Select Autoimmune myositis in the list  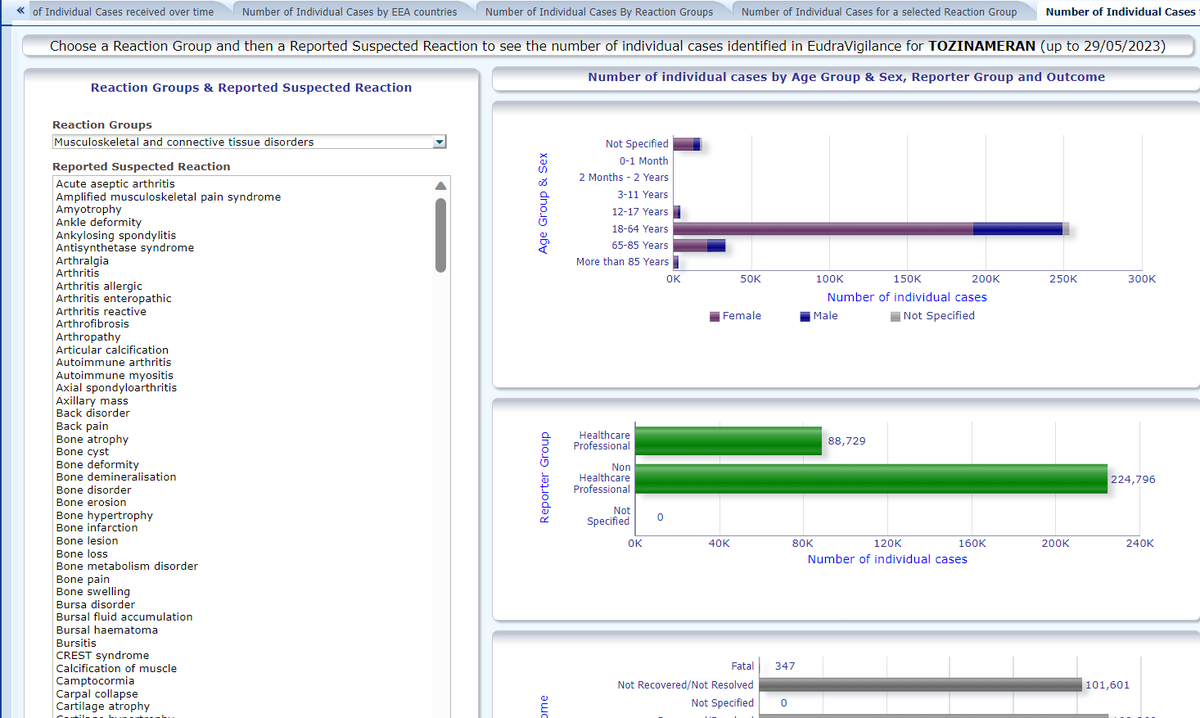click(x=114, y=375)
